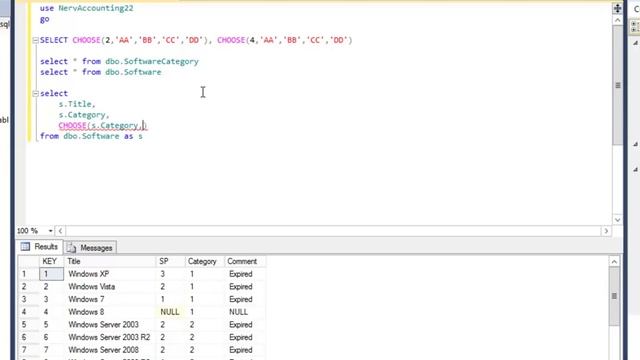Click 'from dbo.Software as s' line
The width and height of the screenshot is (640, 360).
click(x=91, y=136)
